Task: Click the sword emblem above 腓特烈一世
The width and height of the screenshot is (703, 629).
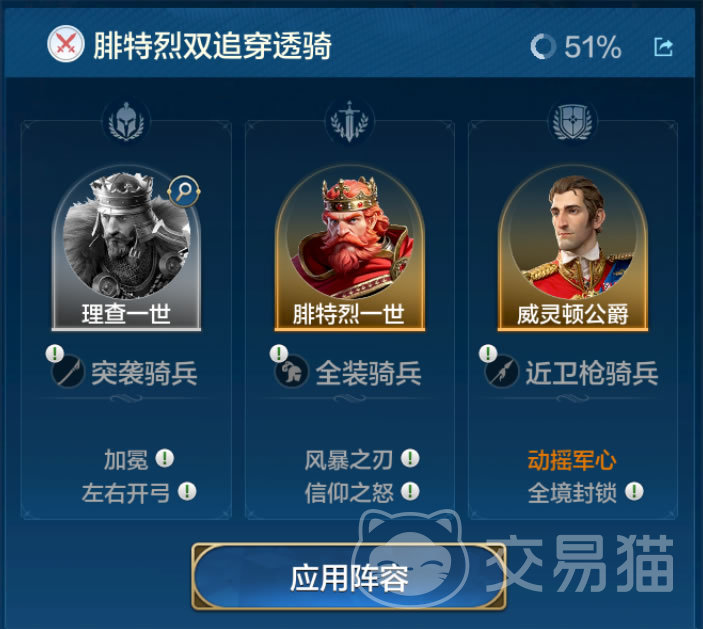Action: (349, 121)
